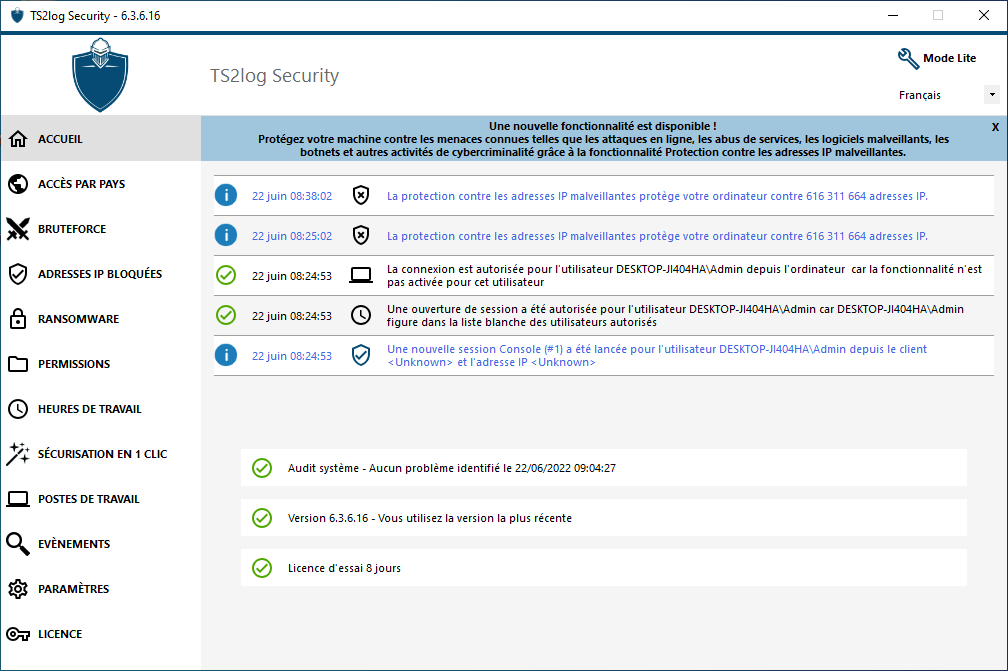Open Postes de travail section
1008x671 pixels.
click(101, 499)
